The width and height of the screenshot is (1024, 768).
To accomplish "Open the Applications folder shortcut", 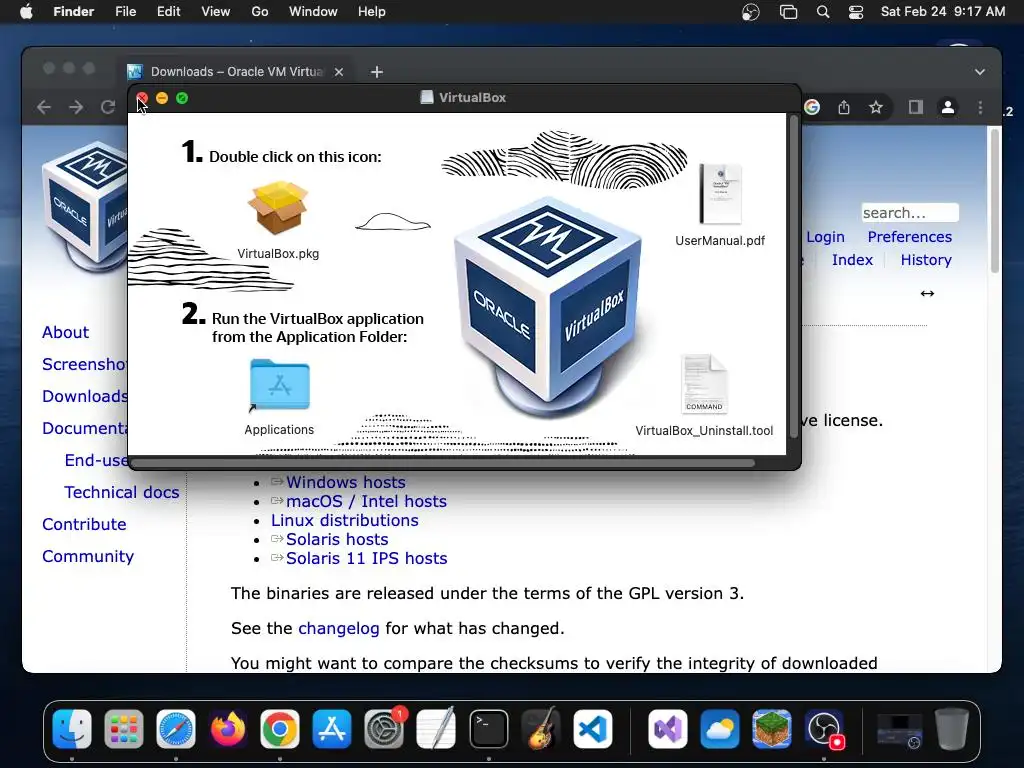I will click(x=280, y=385).
